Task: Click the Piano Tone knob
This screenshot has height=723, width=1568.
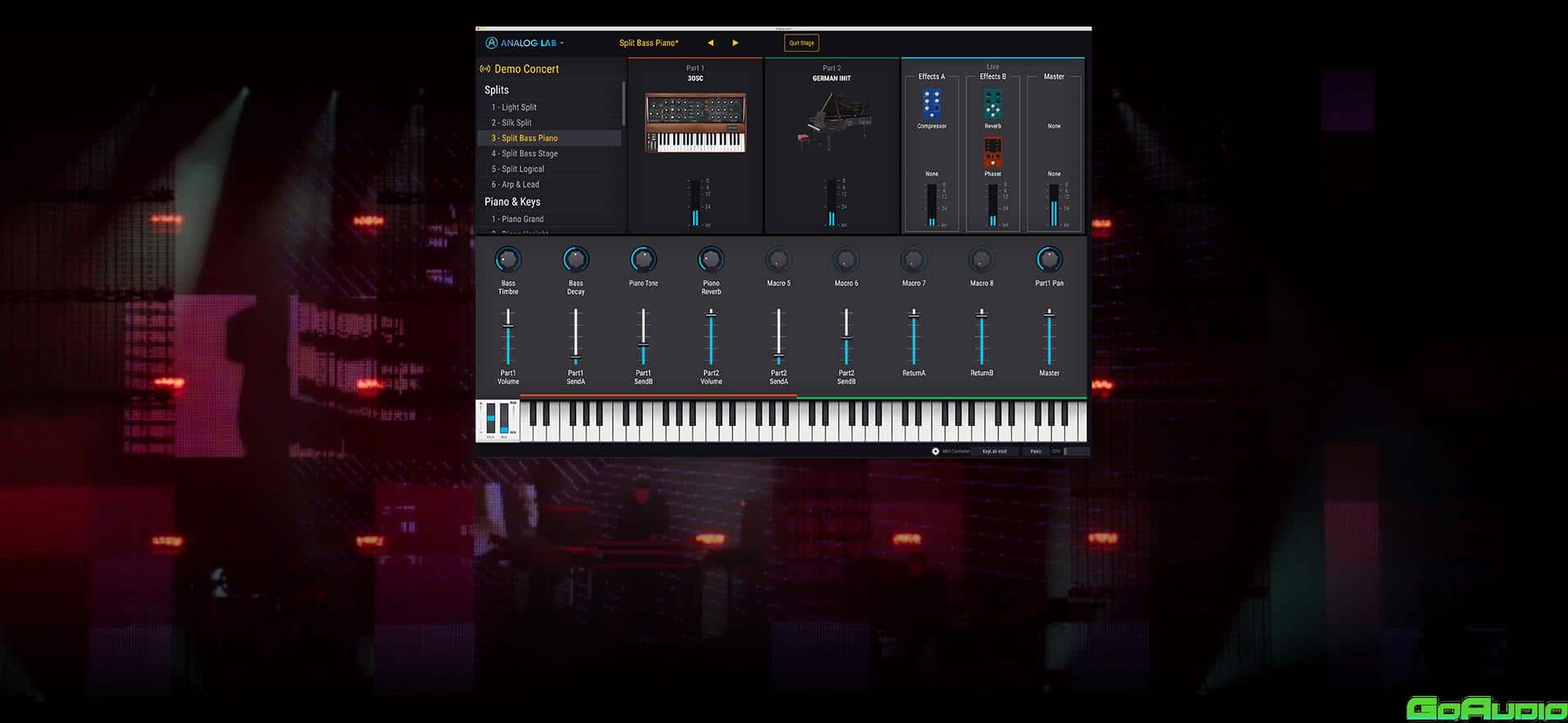Action: click(x=644, y=259)
